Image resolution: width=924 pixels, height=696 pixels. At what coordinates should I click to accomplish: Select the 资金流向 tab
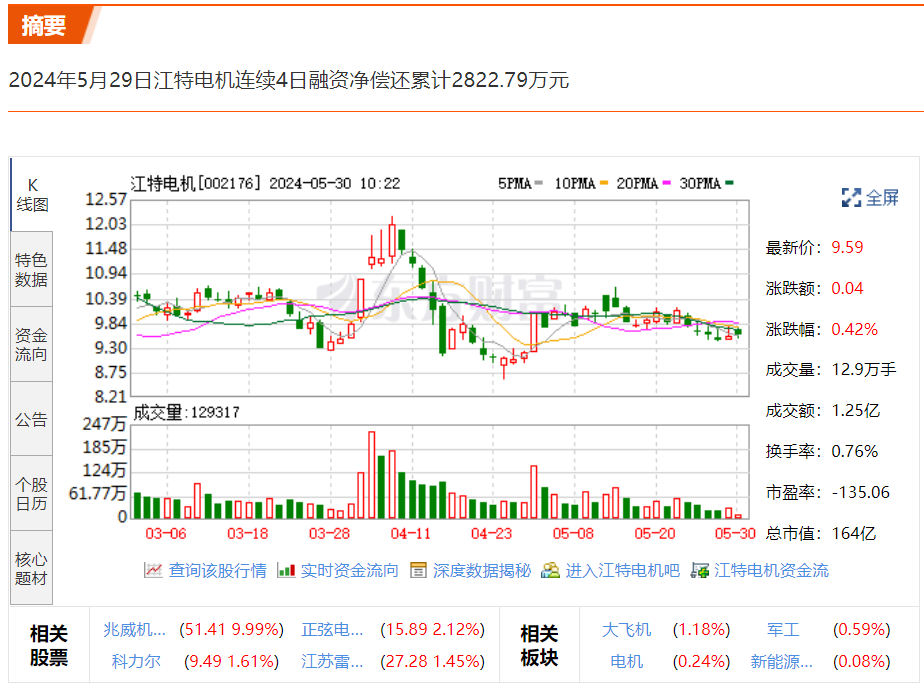(32, 344)
